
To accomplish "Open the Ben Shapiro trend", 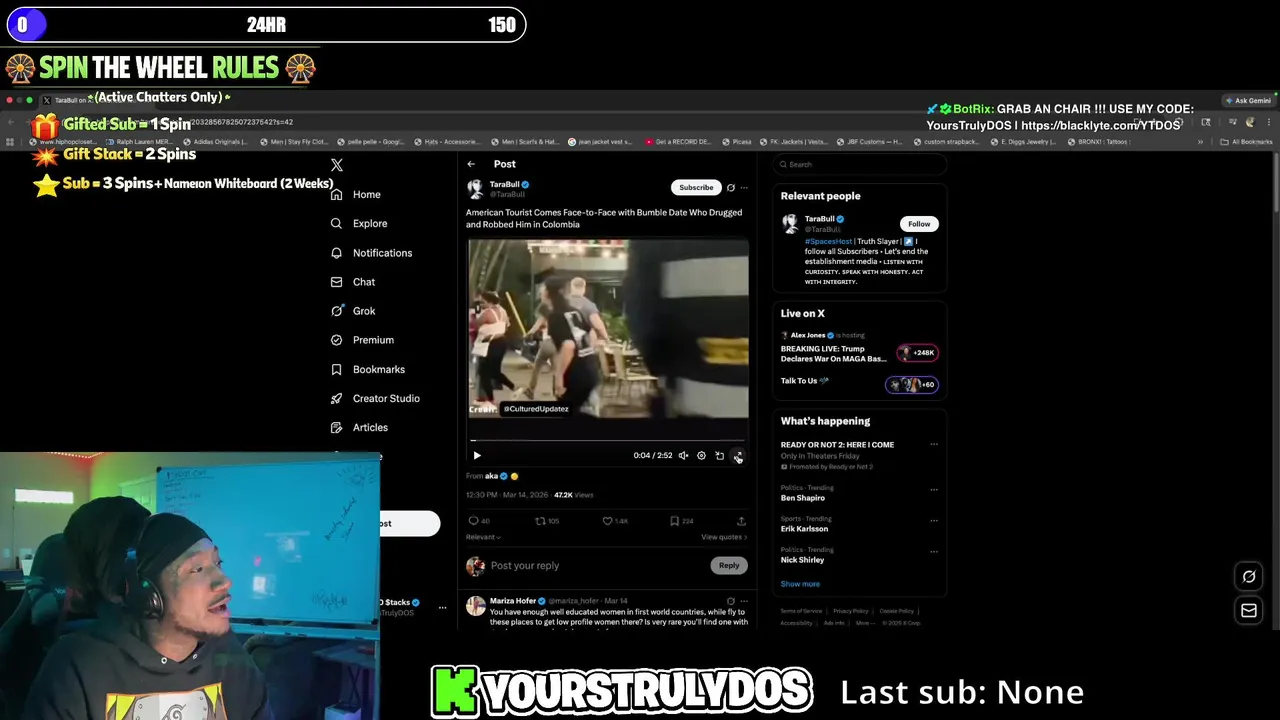I will pyautogui.click(x=804, y=498).
